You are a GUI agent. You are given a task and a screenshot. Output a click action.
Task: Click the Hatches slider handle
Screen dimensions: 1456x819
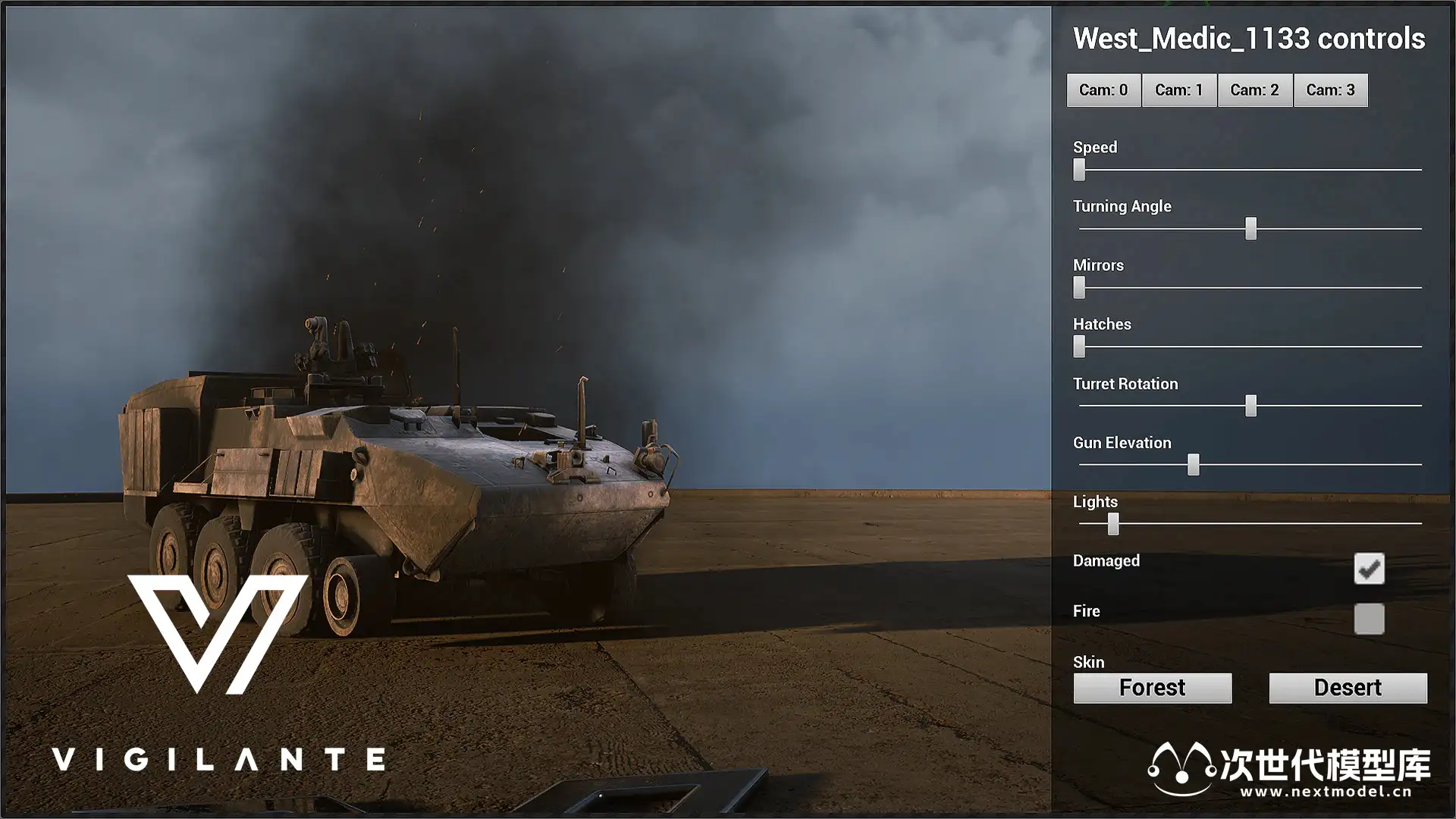(x=1079, y=347)
